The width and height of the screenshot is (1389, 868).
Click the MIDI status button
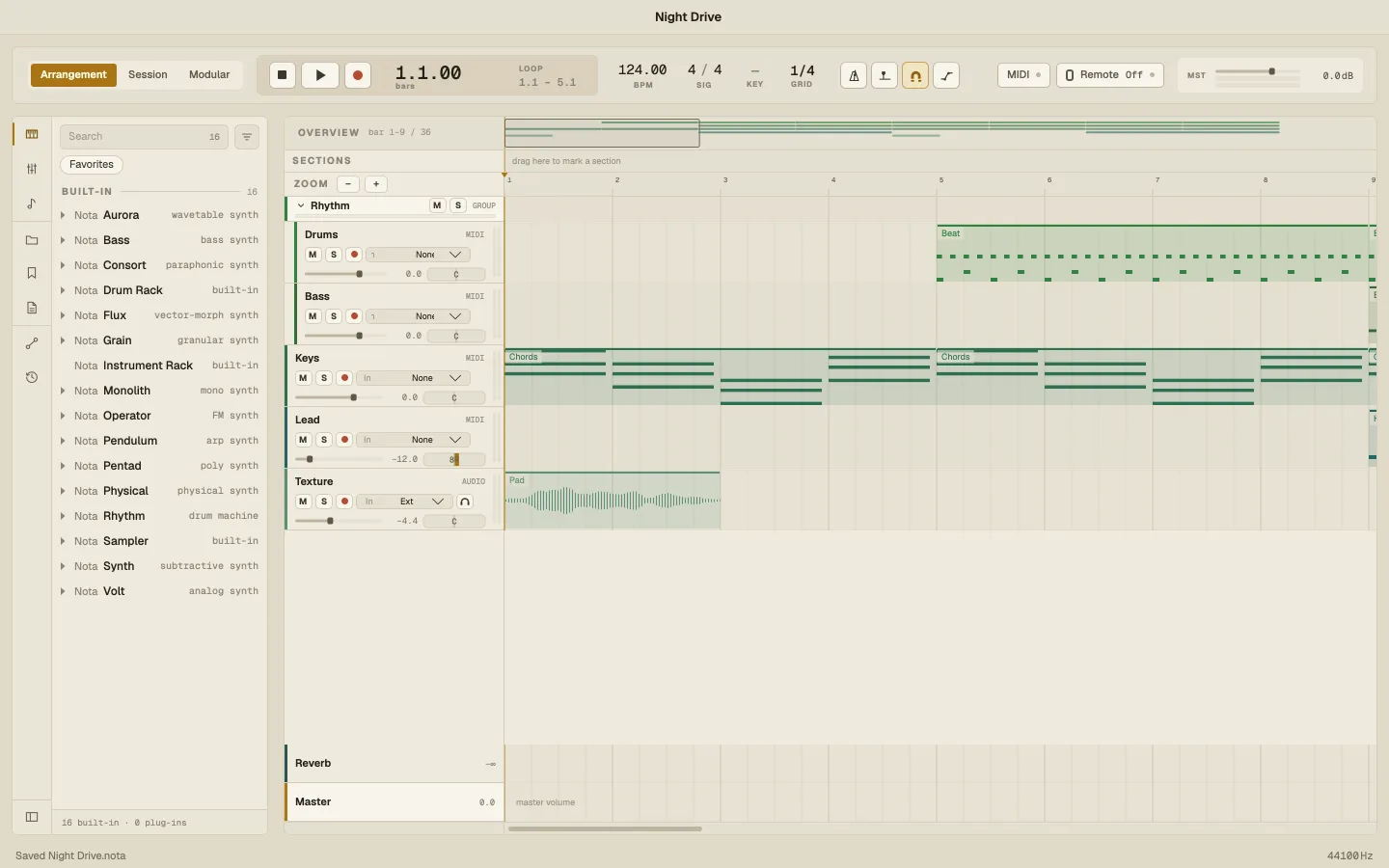pyautogui.click(x=1023, y=75)
